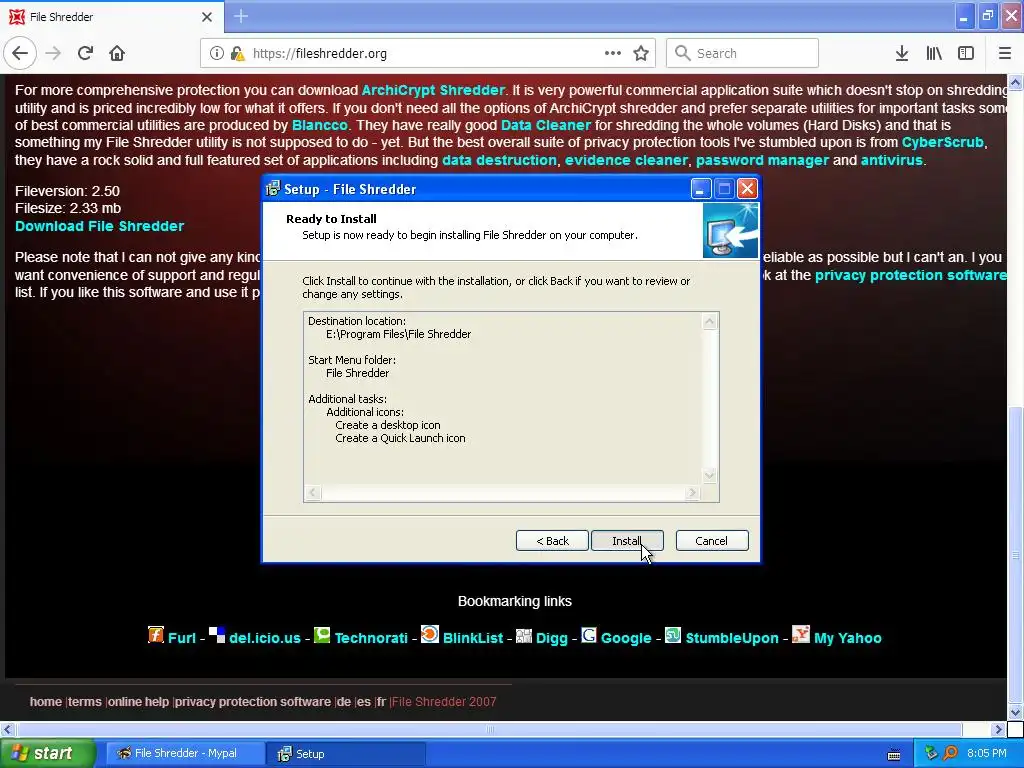
Task: Click the Install button in setup
Action: point(627,541)
